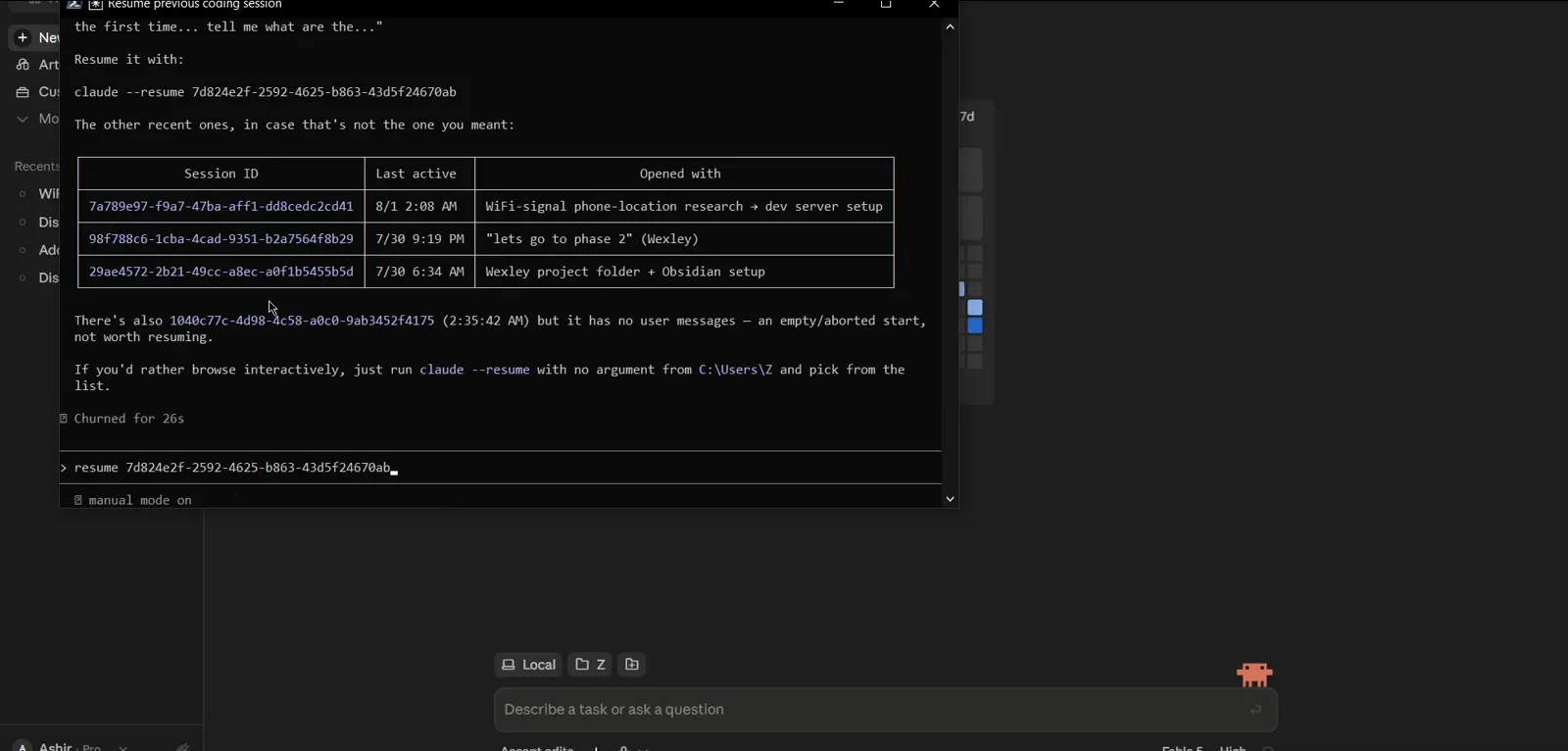Click the terminal down scroll arrow
Image resolution: width=1568 pixels, height=751 pixels.
point(950,499)
